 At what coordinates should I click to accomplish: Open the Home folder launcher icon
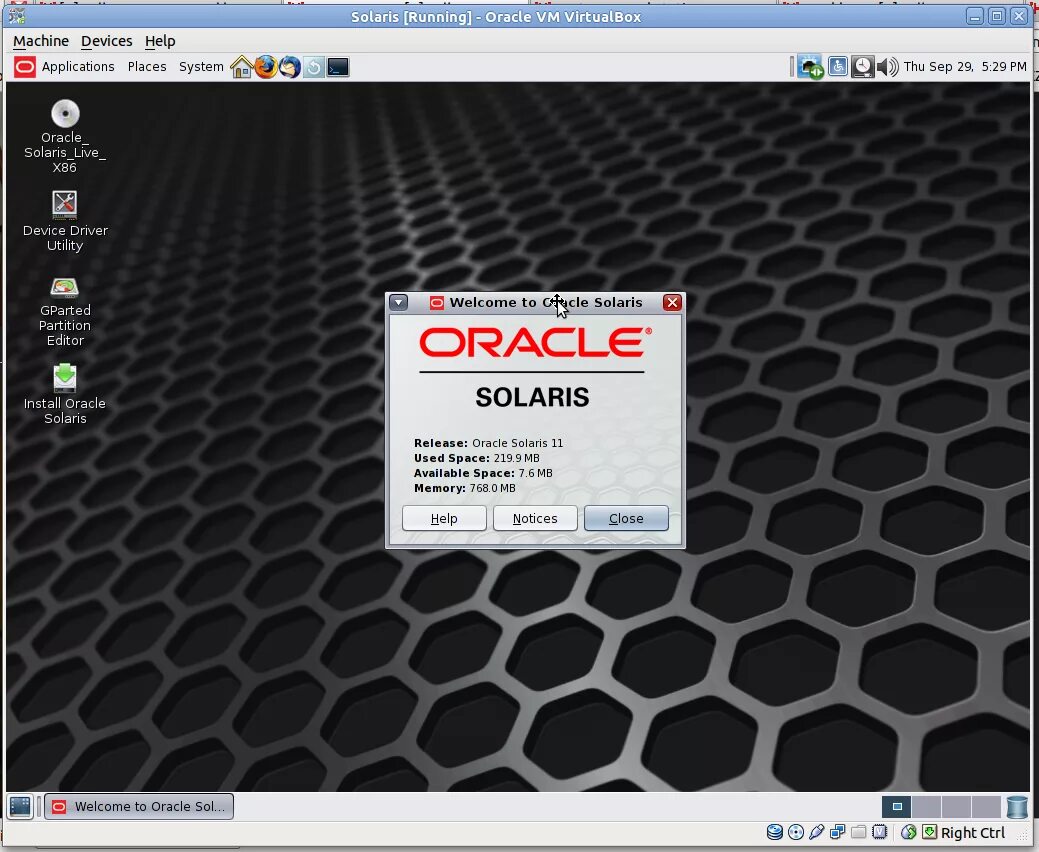241,67
